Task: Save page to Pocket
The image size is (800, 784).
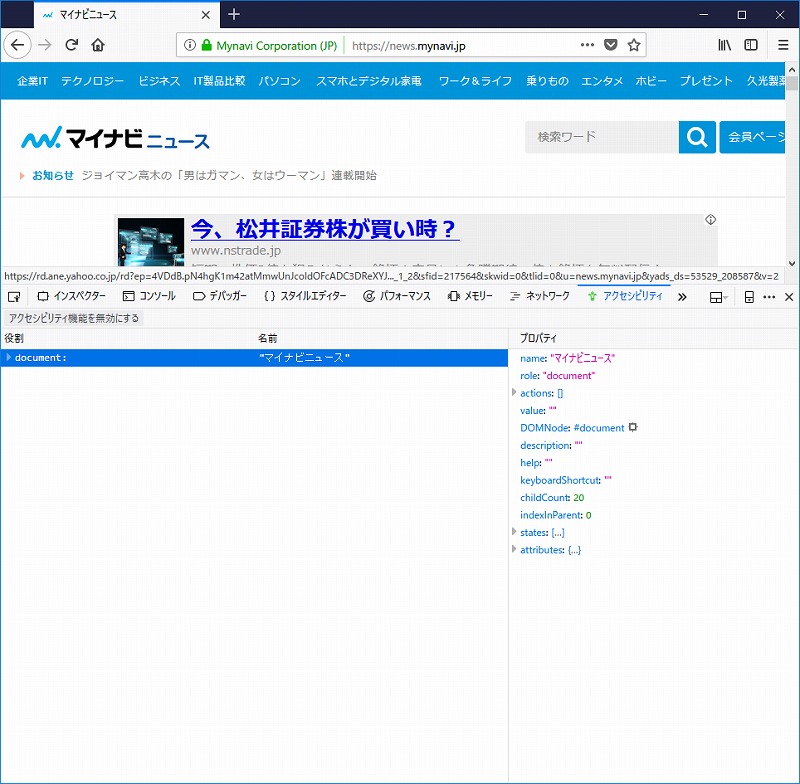Action: click(610, 45)
